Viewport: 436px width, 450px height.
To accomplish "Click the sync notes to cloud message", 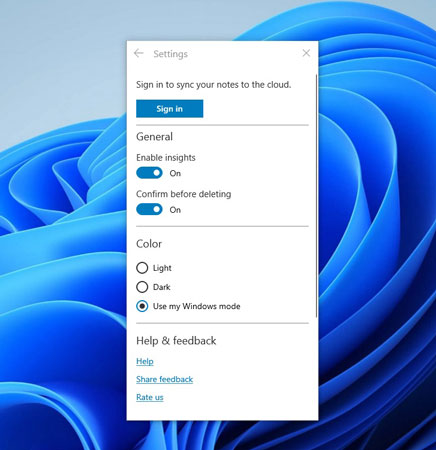I will [x=213, y=85].
